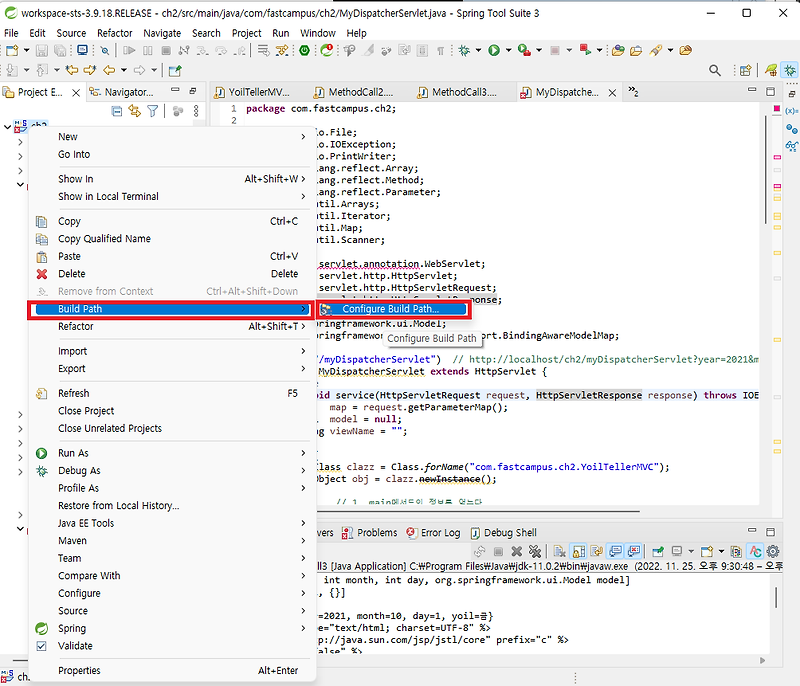Open the Run button dropdown arrow
Screen dimensions: 800x686
[508, 52]
